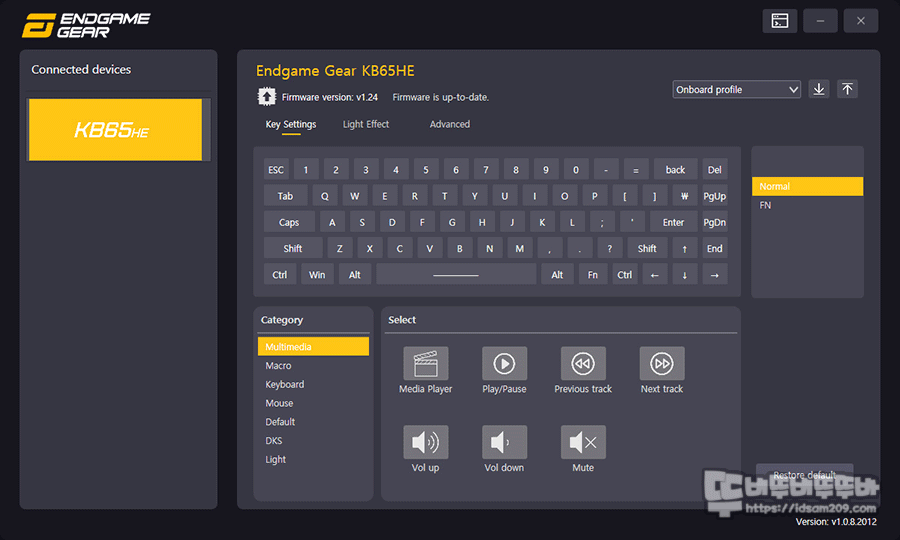The image size is (900, 540).
Task: Select the Mute speaker icon
Action: point(583,442)
